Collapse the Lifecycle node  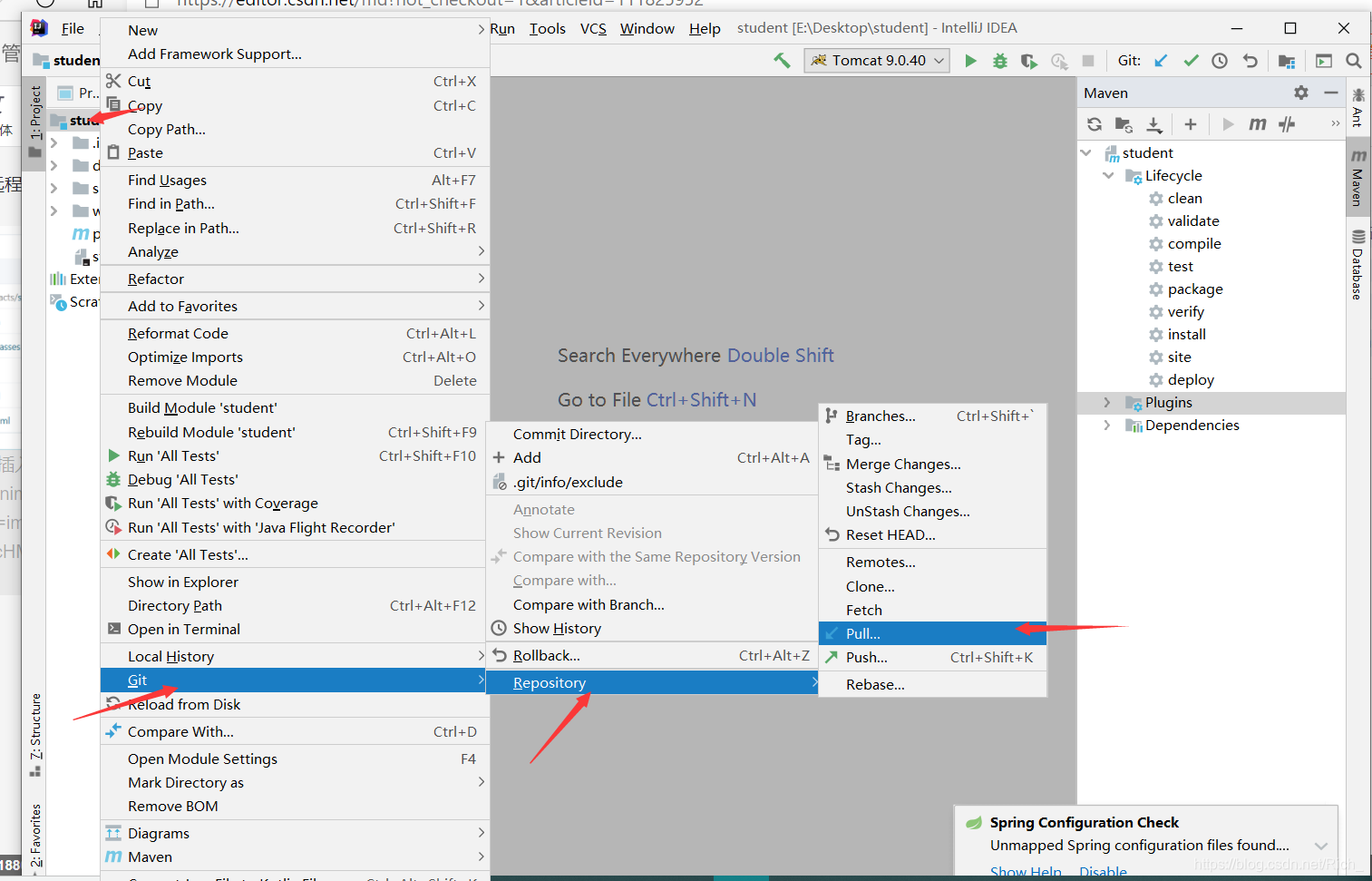(x=1108, y=175)
